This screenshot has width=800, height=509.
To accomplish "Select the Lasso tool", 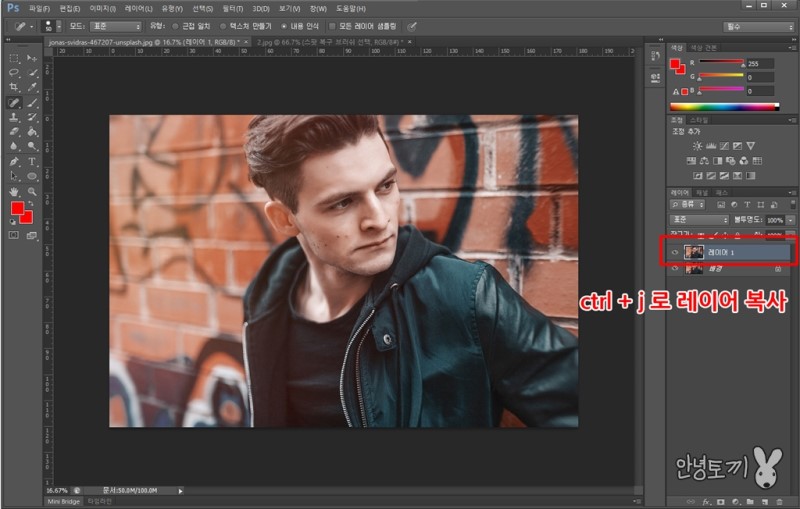I will tap(14, 73).
